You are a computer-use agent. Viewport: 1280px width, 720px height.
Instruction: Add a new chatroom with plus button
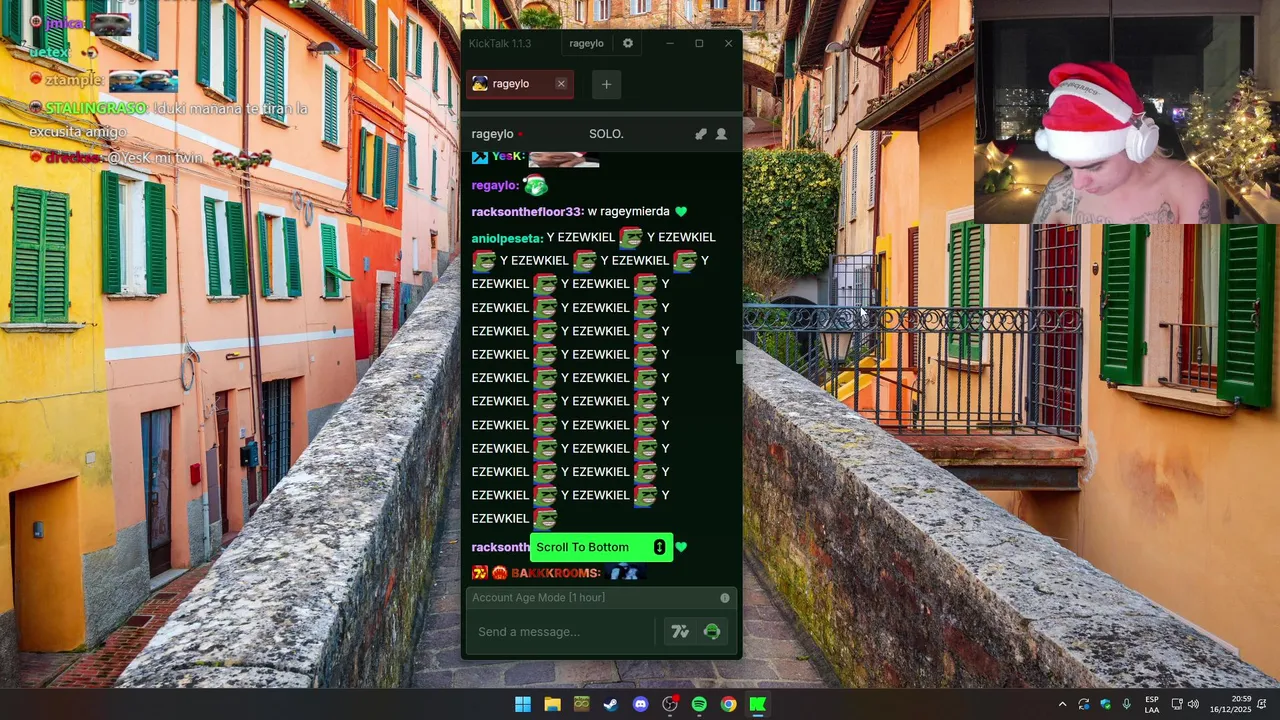click(606, 84)
